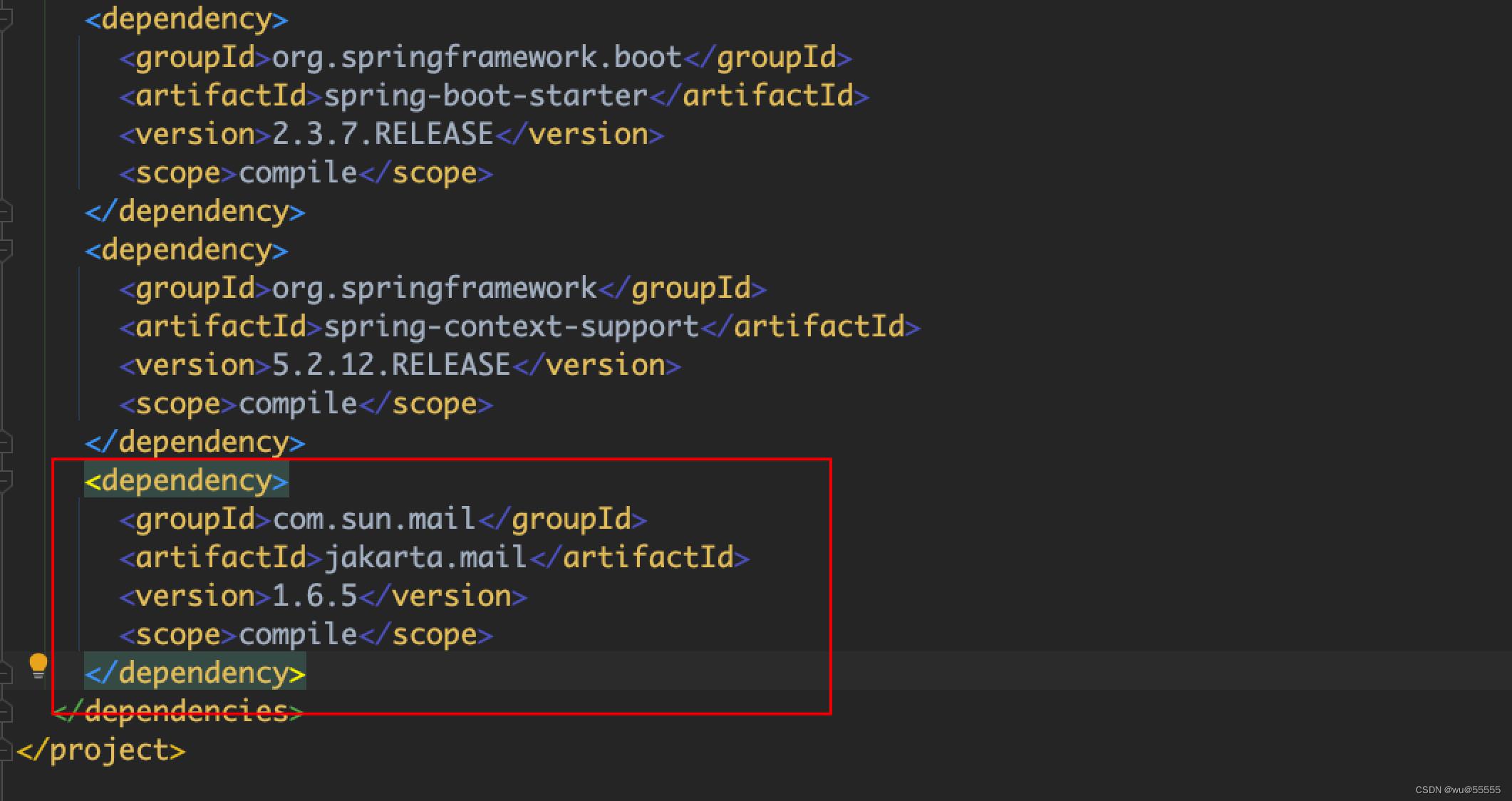1512x801 pixels.
Task: Click the </project> closing tag
Action: coord(101,750)
